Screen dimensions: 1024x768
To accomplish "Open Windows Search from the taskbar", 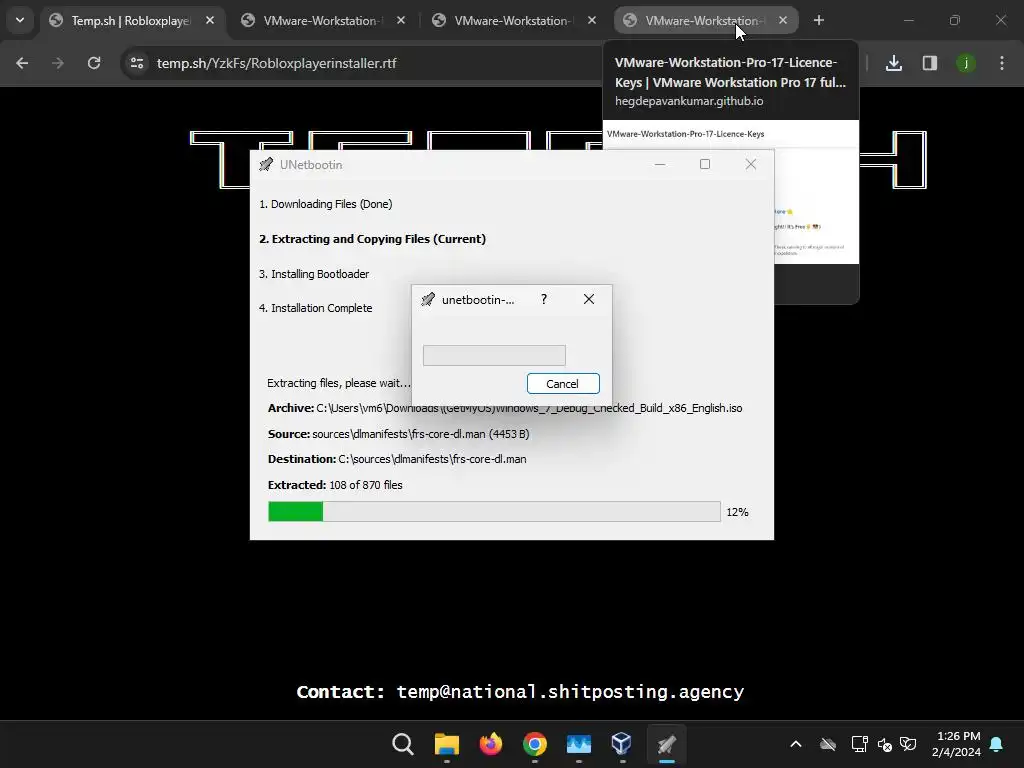I will (x=403, y=744).
